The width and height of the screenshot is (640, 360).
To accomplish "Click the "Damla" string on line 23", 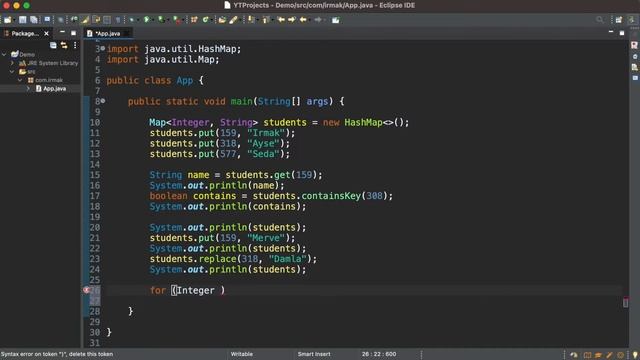I will [287, 259].
